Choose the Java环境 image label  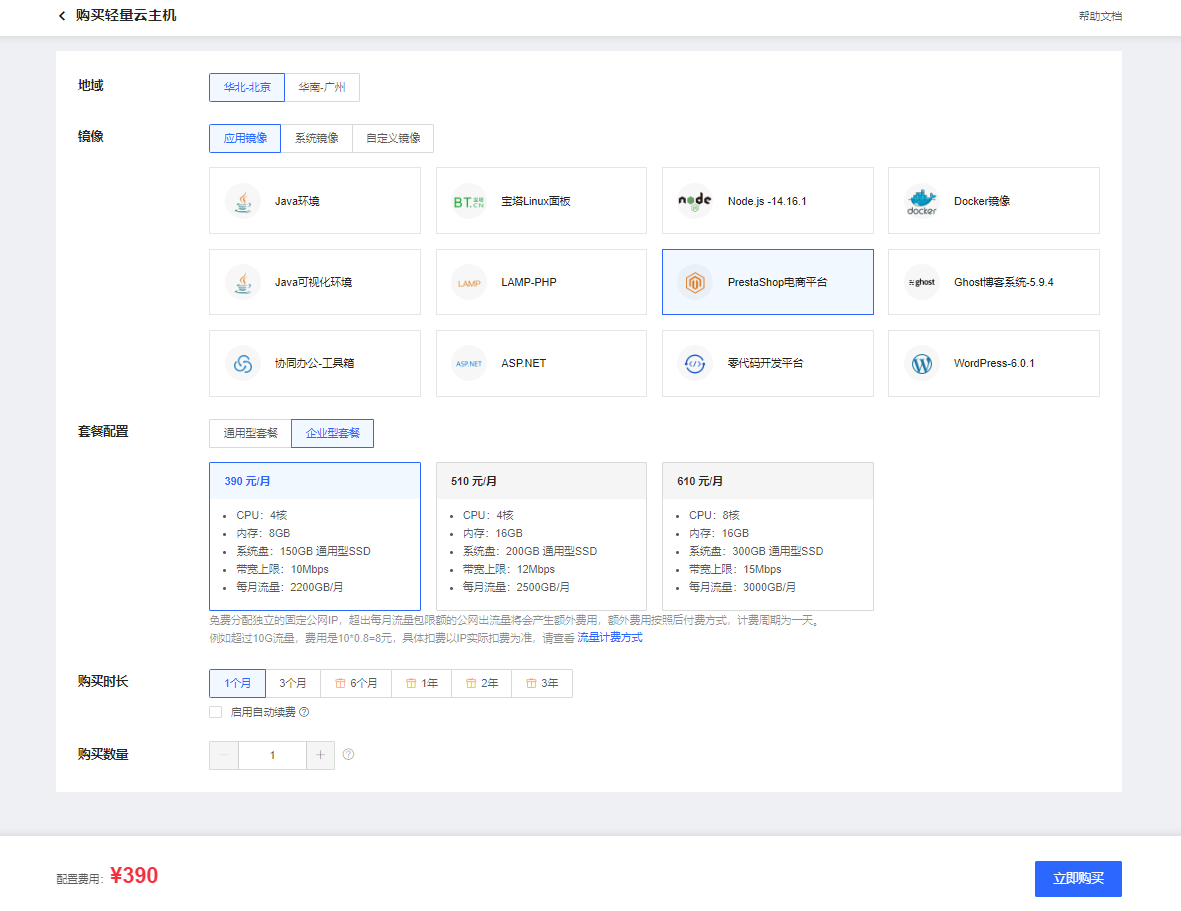pos(297,201)
